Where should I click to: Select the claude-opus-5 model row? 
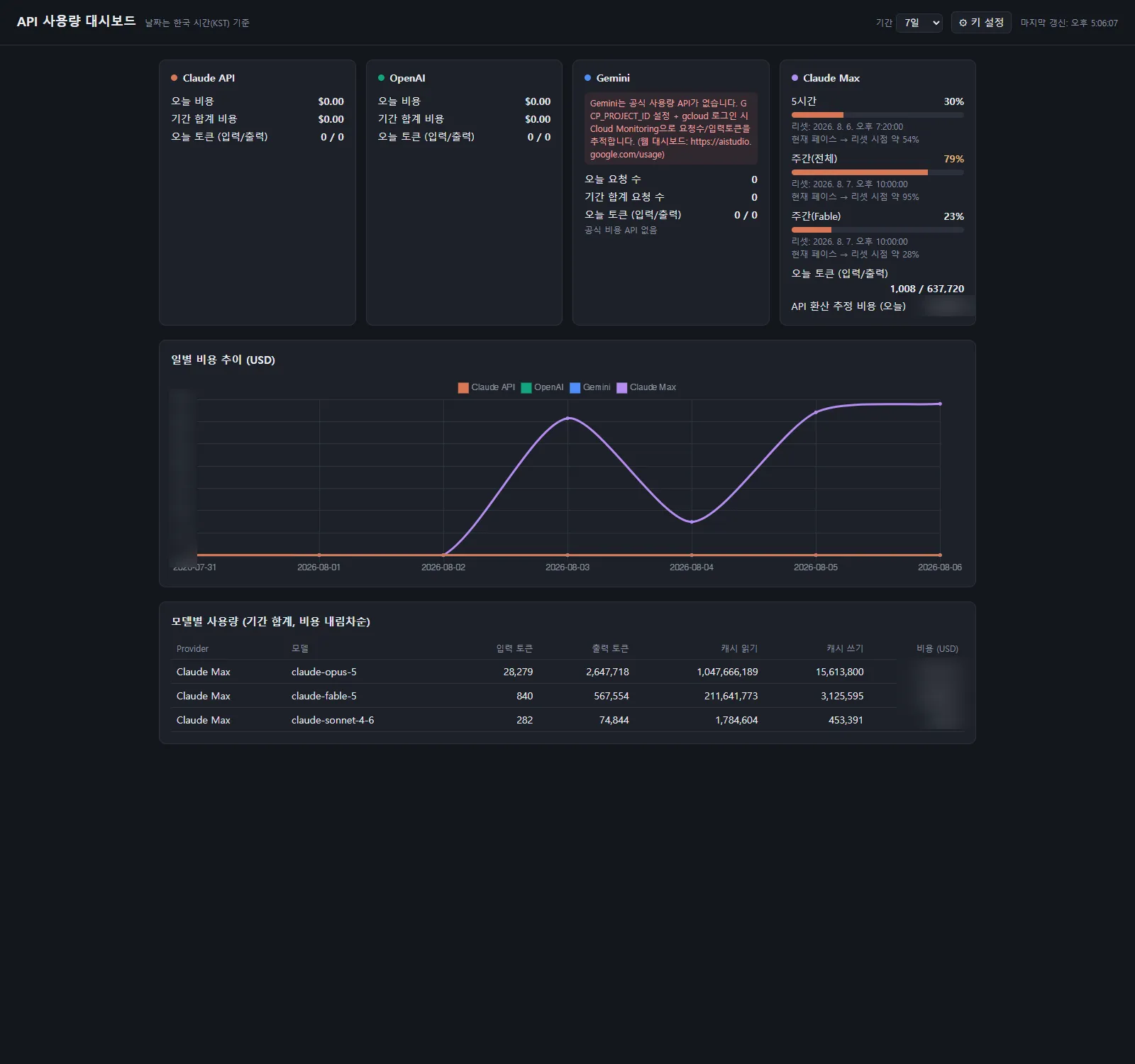click(x=567, y=672)
